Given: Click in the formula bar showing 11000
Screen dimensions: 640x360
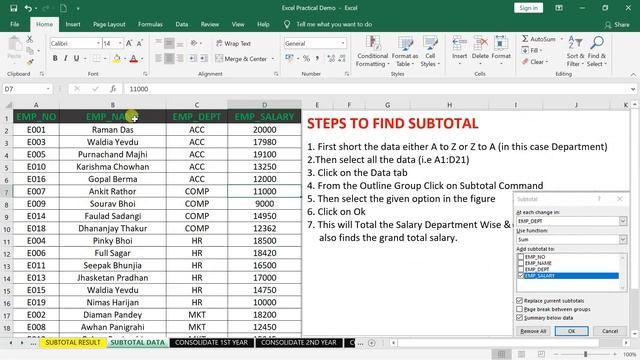Looking at the screenshot, I should coord(376,89).
